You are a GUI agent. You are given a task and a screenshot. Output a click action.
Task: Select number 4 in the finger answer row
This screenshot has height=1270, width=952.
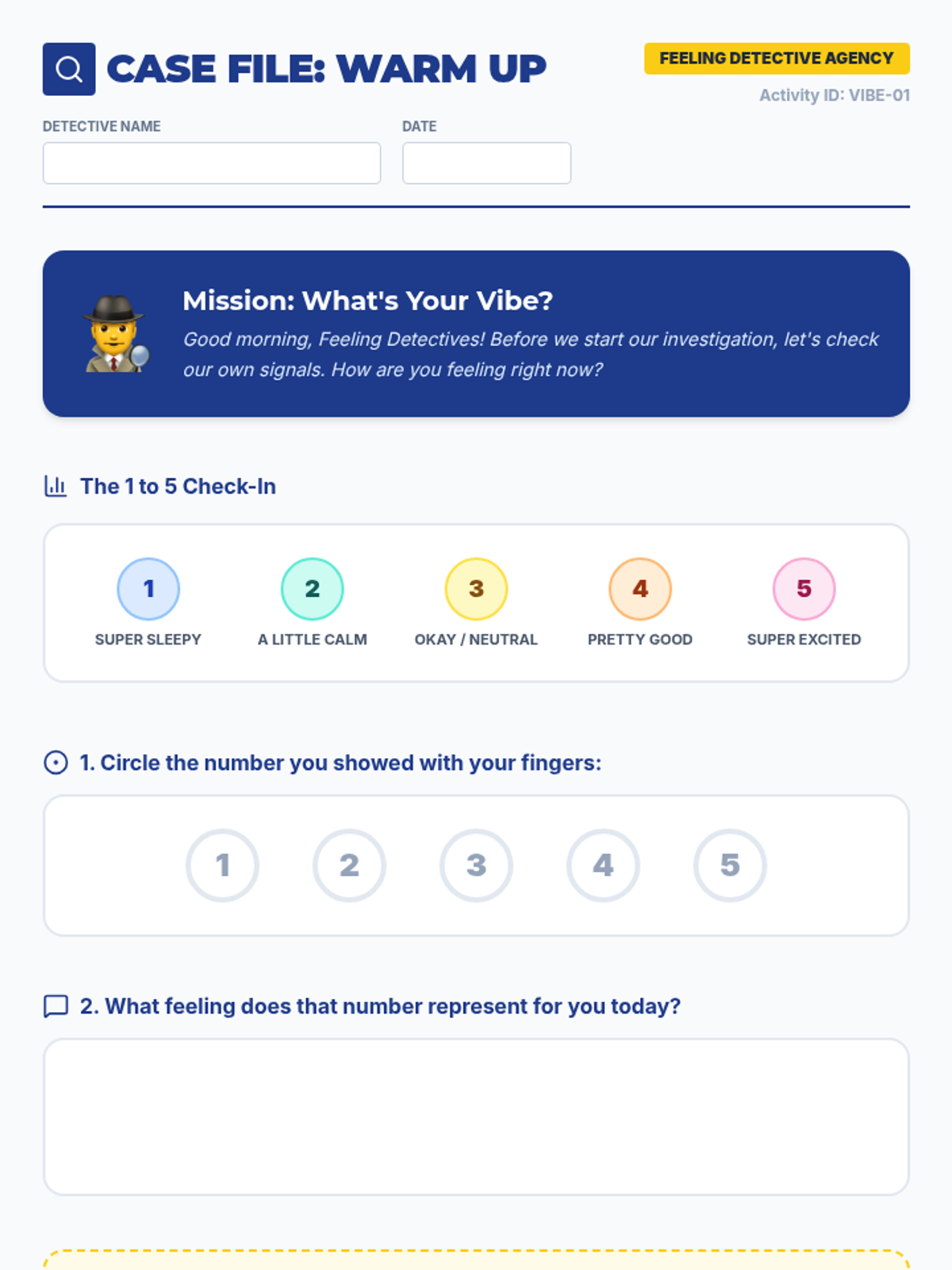tap(603, 865)
